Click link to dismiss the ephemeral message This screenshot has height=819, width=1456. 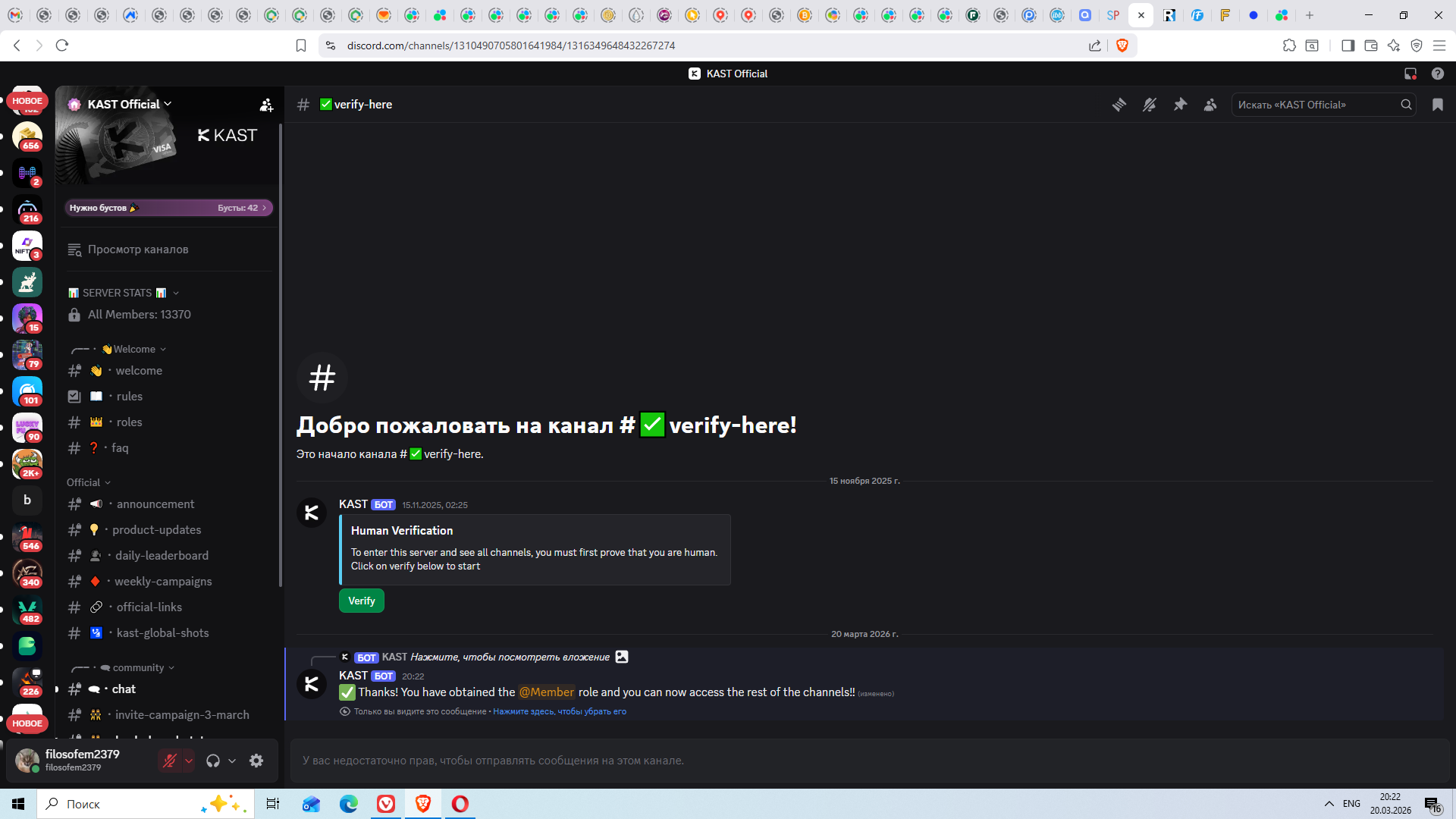coord(559,711)
